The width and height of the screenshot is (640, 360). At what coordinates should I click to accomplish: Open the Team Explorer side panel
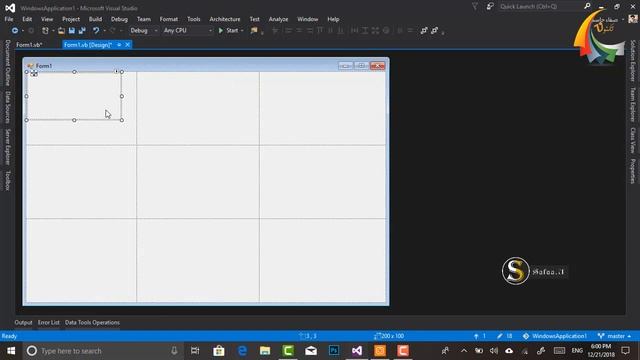pos(633,104)
